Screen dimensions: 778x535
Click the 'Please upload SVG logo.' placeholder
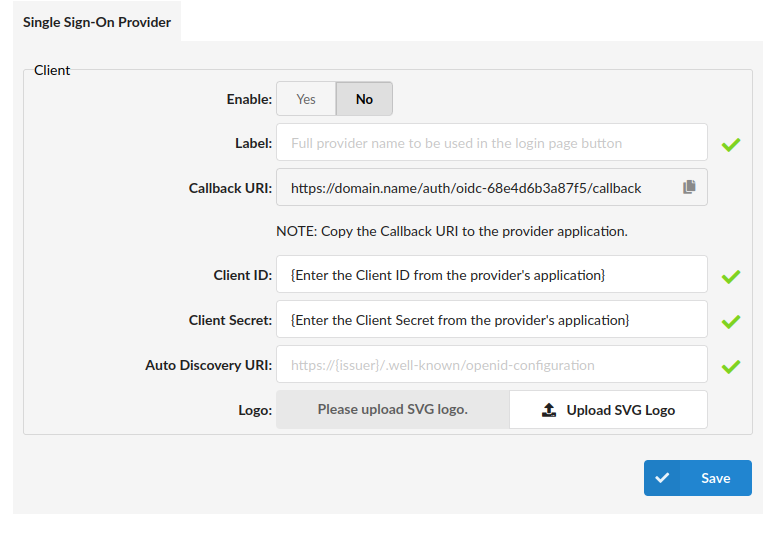(x=392, y=410)
